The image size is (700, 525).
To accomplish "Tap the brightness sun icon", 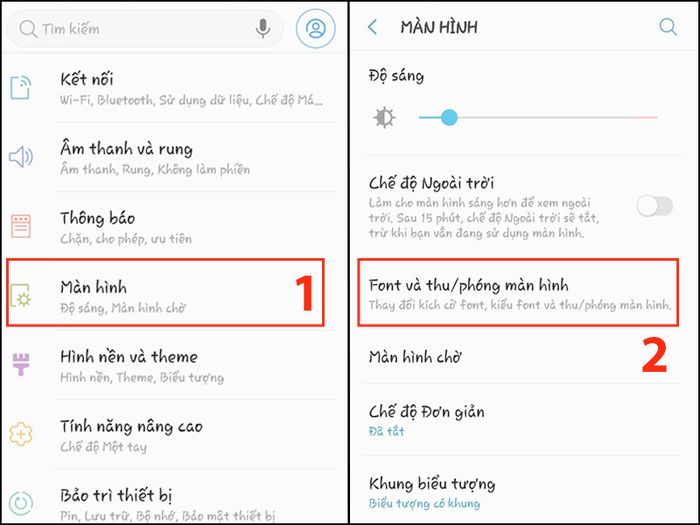I will (384, 118).
